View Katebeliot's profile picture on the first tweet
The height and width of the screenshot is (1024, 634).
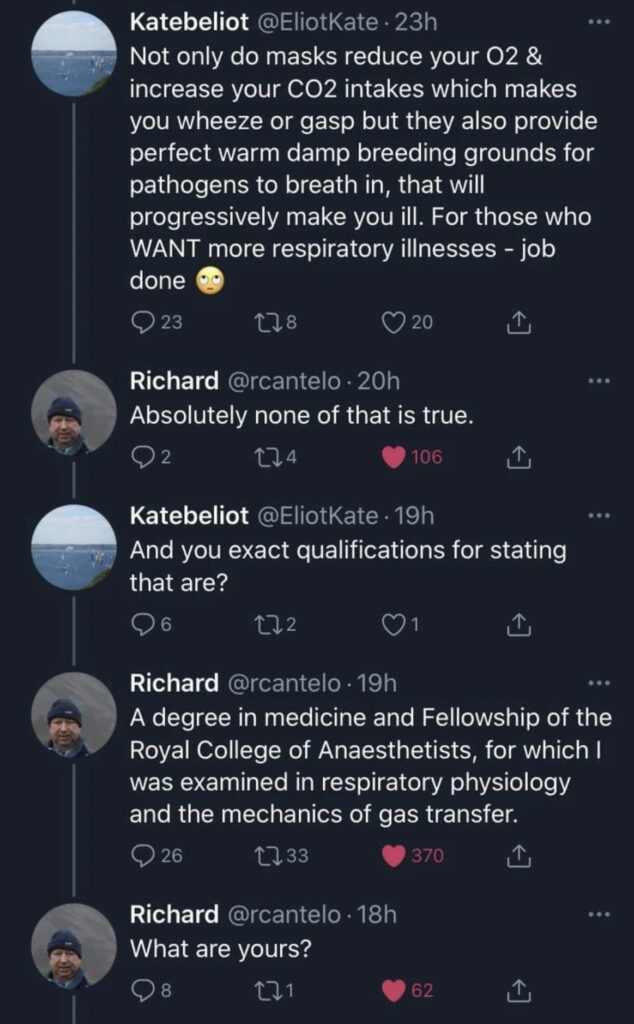pyautogui.click(x=74, y=54)
